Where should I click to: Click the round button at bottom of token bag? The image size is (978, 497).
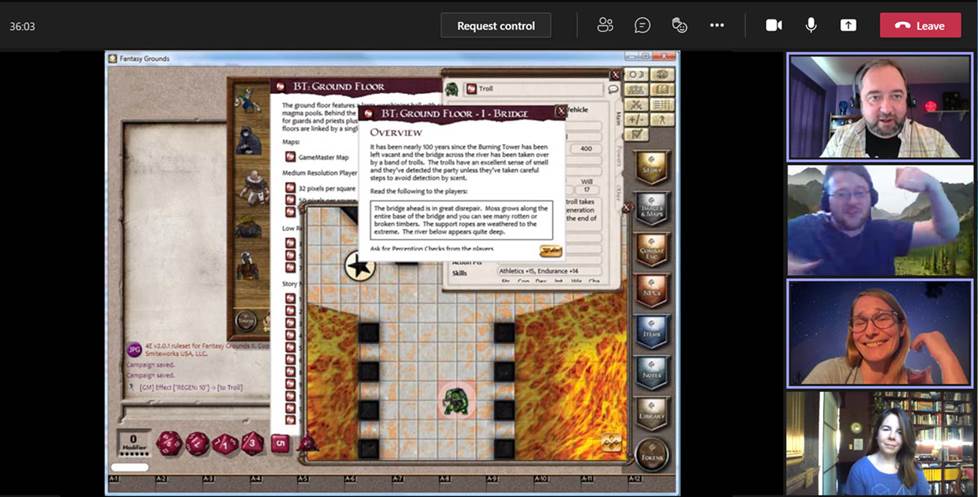coord(246,321)
